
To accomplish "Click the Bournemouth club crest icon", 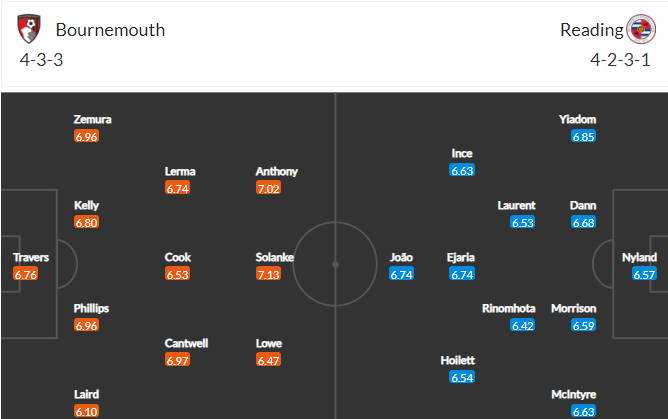I will click(x=30, y=29).
